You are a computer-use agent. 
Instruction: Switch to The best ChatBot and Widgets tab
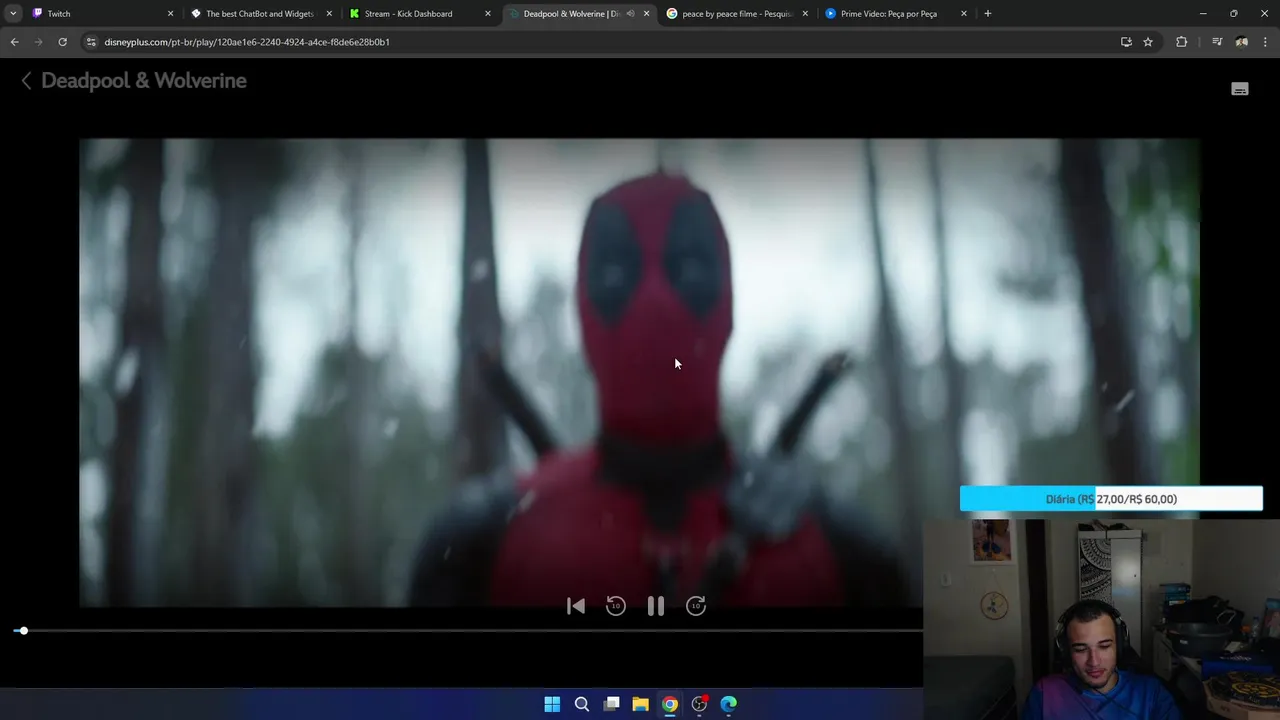click(x=260, y=14)
